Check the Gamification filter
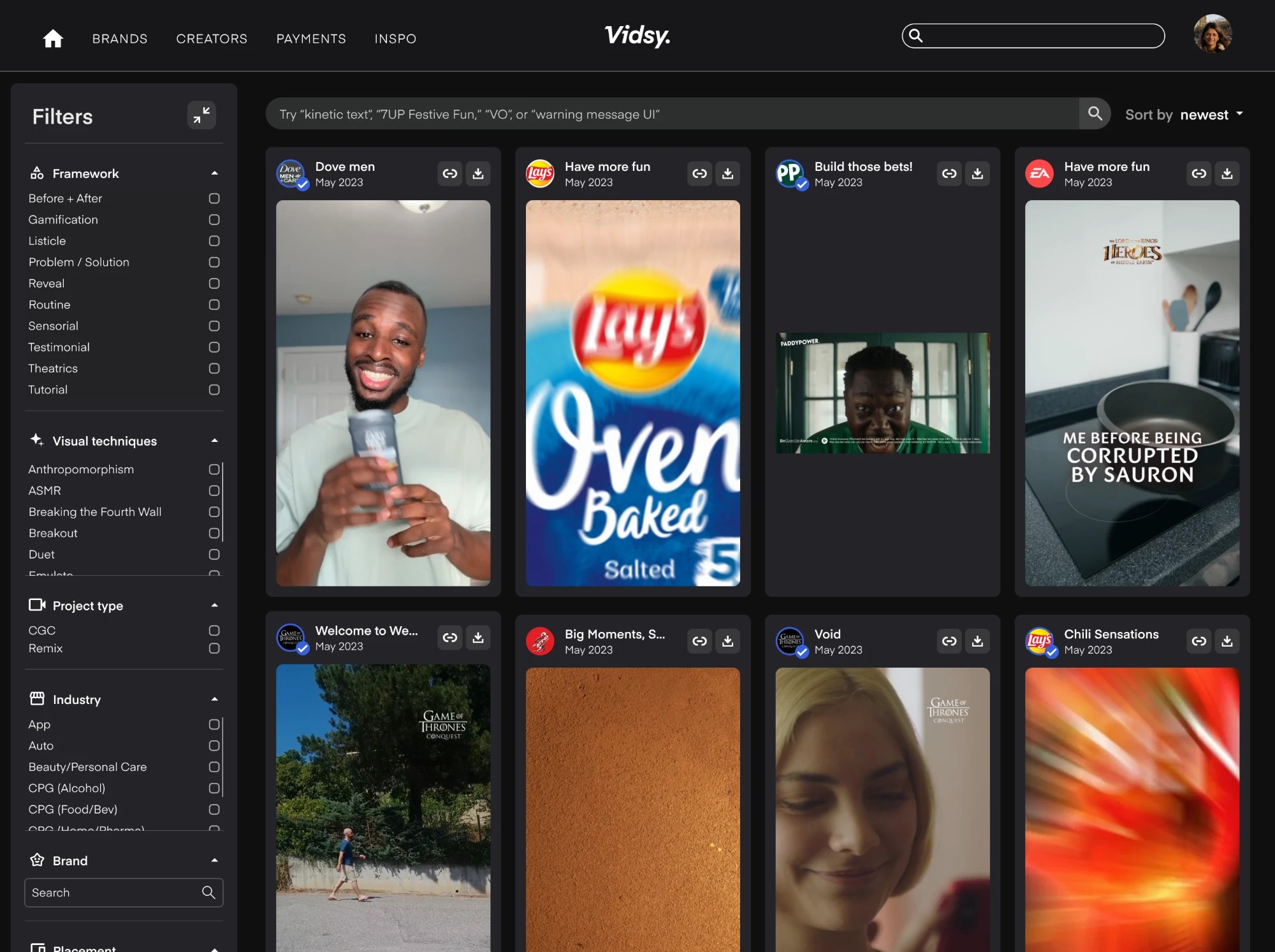This screenshot has width=1275, height=952. (x=214, y=219)
